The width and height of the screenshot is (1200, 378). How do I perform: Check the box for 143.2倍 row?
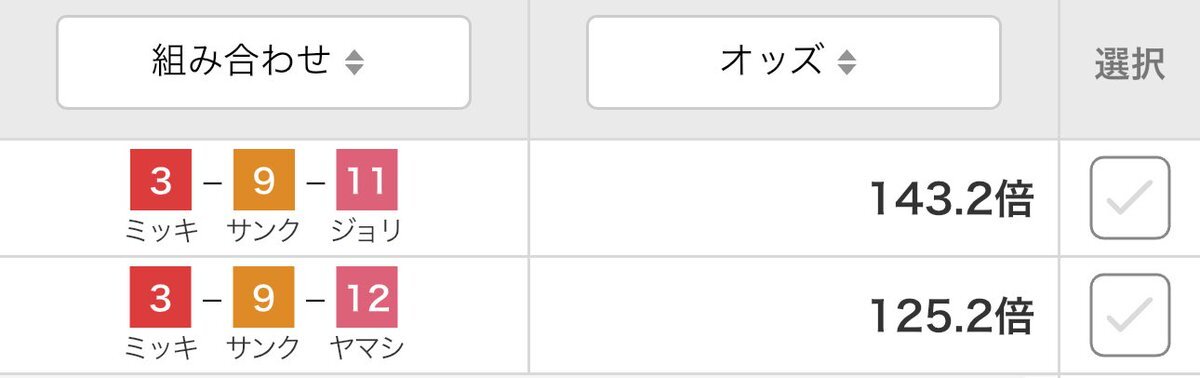pyautogui.click(x=1130, y=198)
